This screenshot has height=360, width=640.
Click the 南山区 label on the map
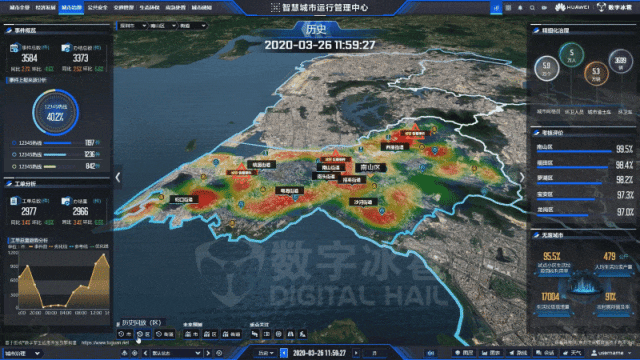pyautogui.click(x=370, y=167)
